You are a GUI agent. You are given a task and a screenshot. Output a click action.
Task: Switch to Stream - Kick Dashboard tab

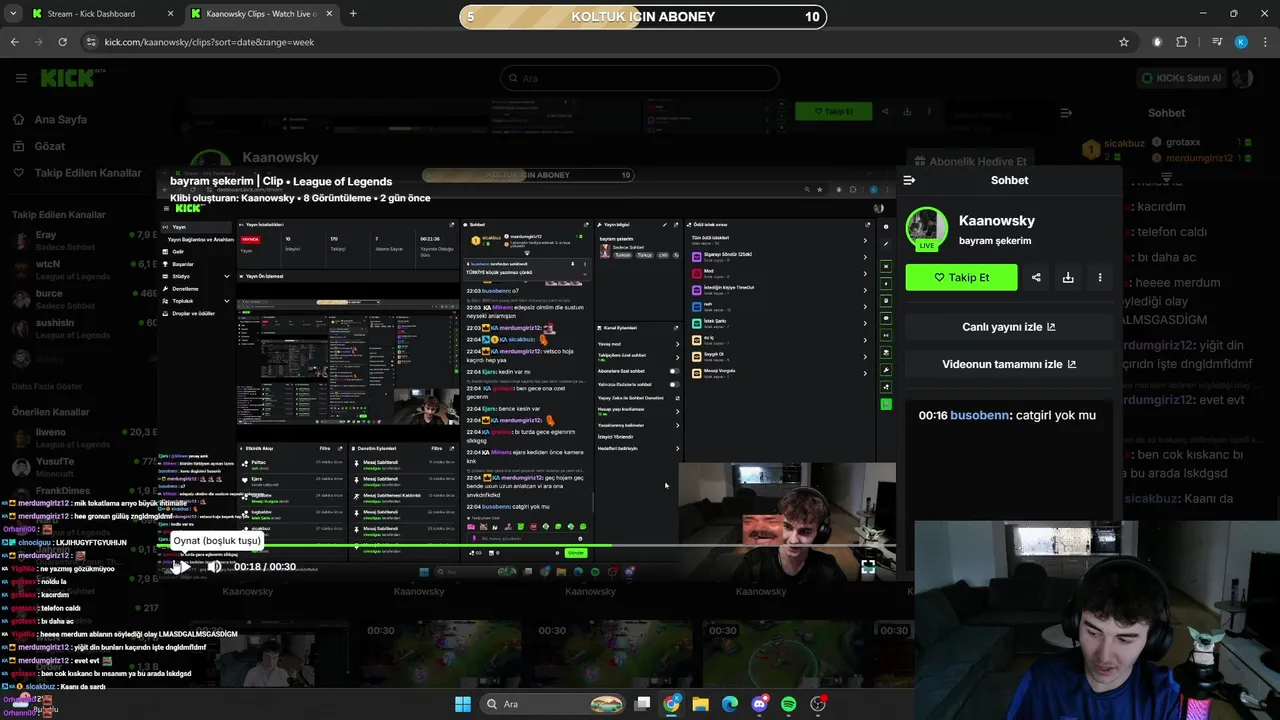(91, 14)
